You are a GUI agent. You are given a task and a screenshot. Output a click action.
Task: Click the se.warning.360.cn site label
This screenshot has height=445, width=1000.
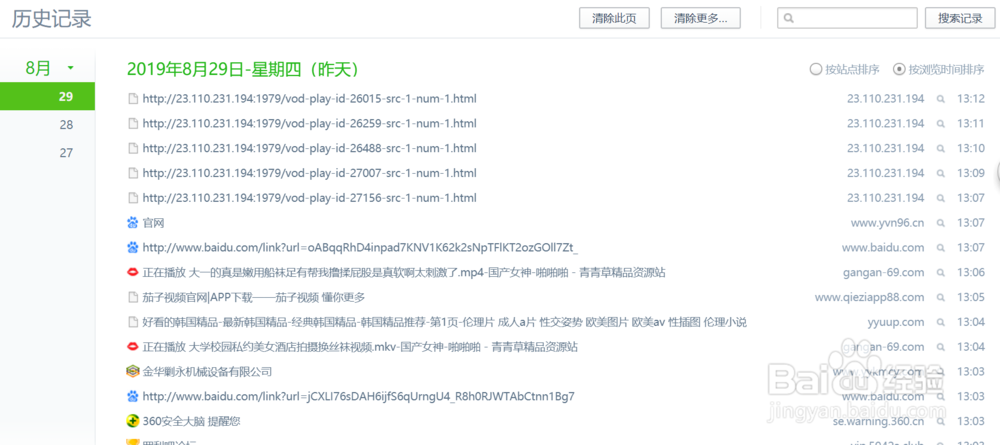pos(878,421)
